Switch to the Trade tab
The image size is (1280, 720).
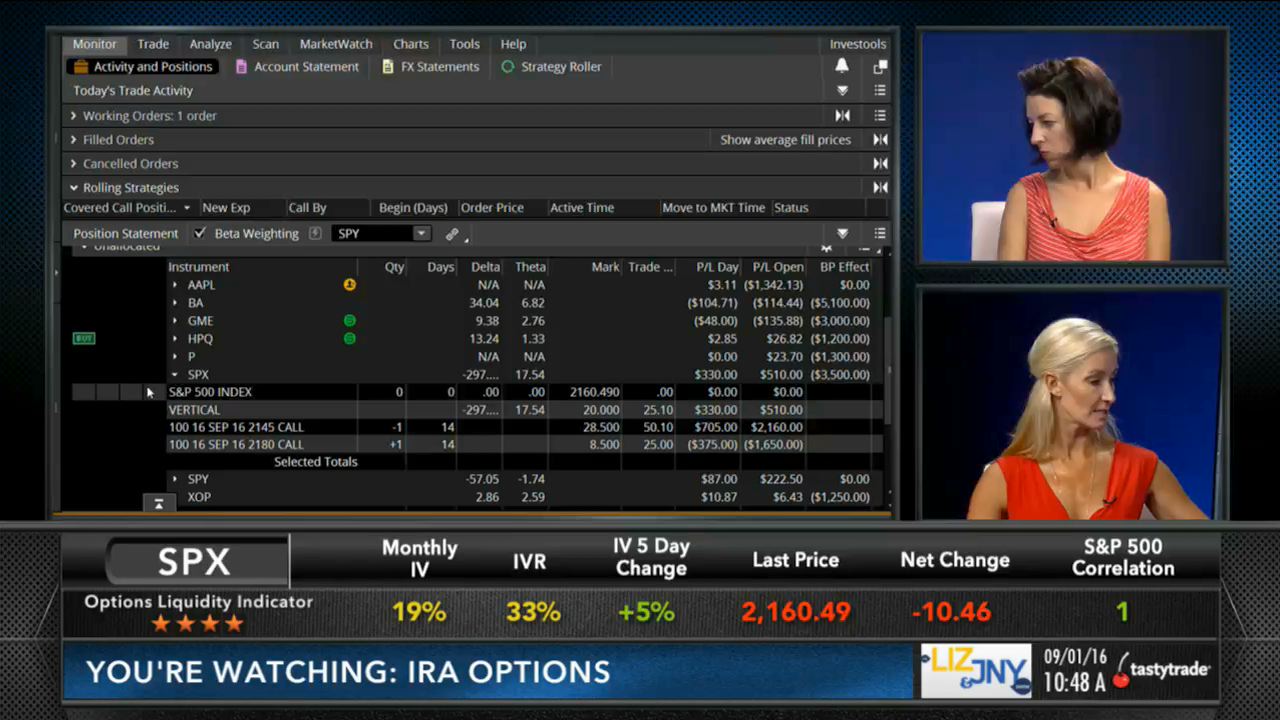pyautogui.click(x=153, y=44)
